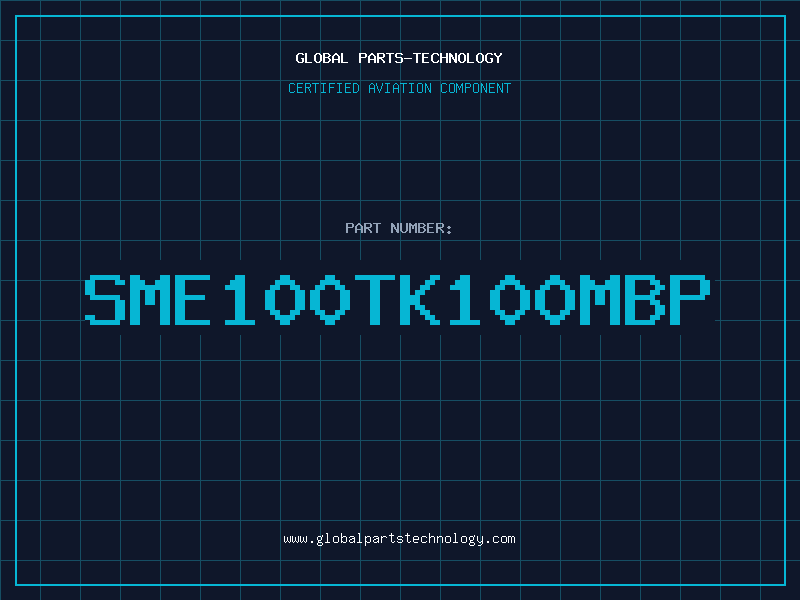This screenshot has height=600, width=800.
Task: Click the word NUMBER: in the label
Action: coord(421,228)
